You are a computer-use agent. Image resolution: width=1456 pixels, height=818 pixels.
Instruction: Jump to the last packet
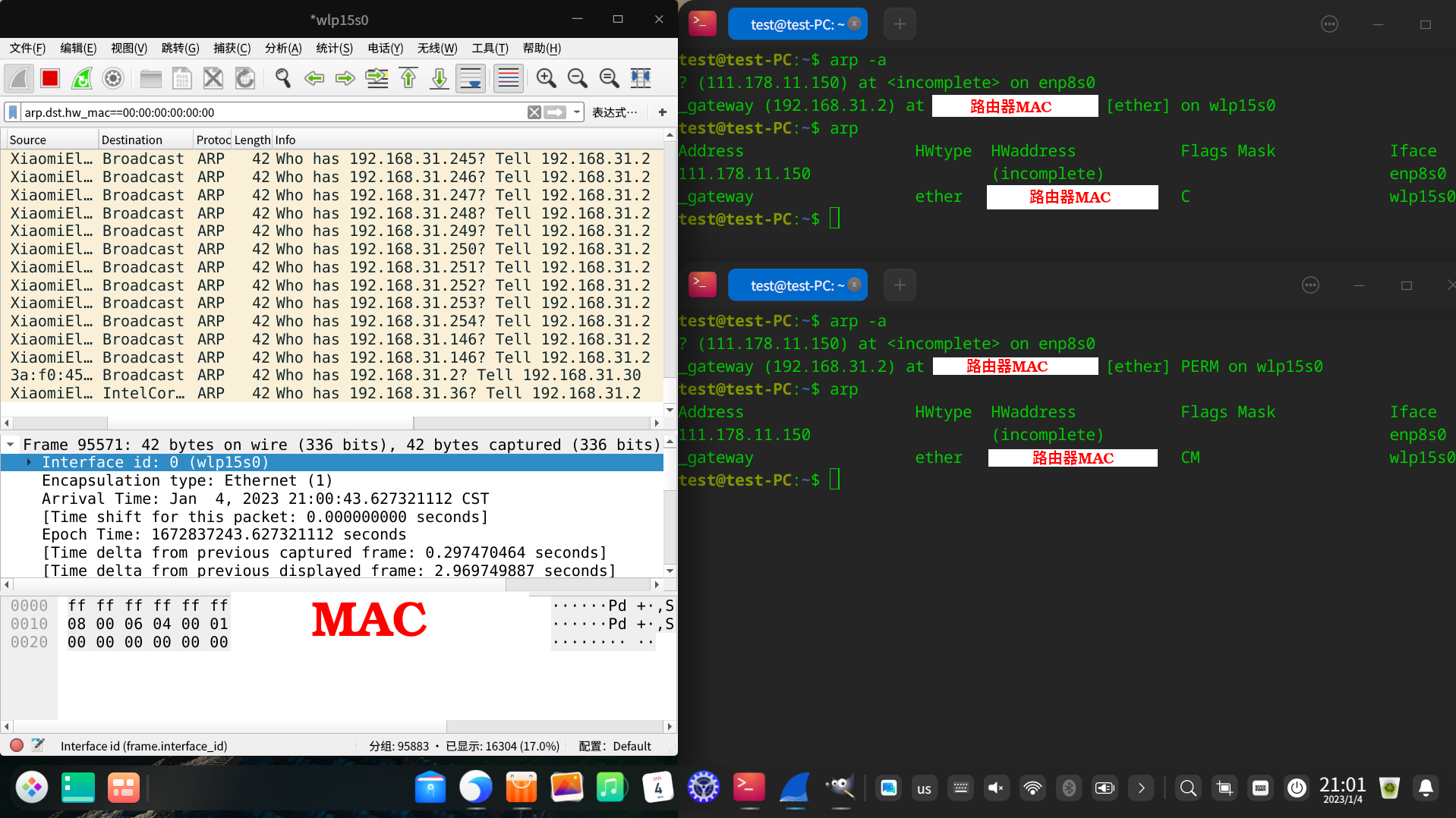(439, 78)
